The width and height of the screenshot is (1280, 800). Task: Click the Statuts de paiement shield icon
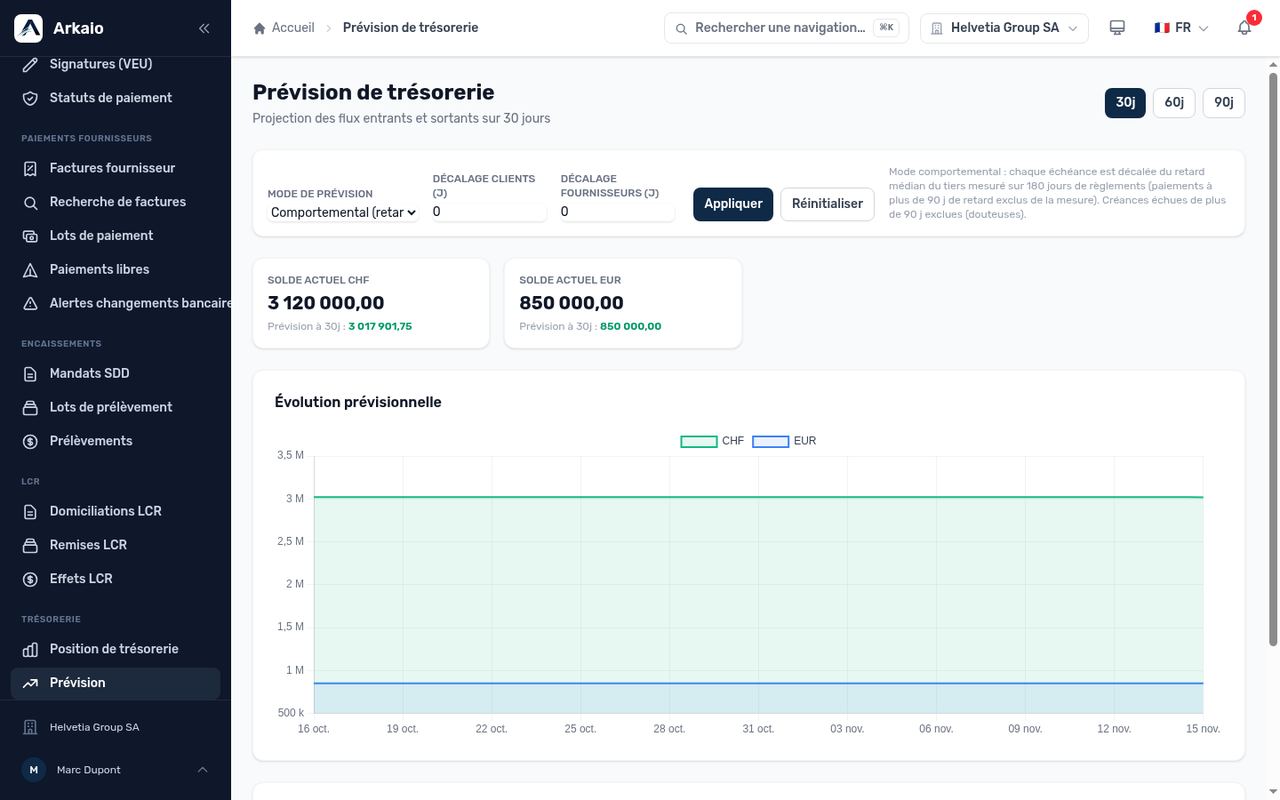31,98
